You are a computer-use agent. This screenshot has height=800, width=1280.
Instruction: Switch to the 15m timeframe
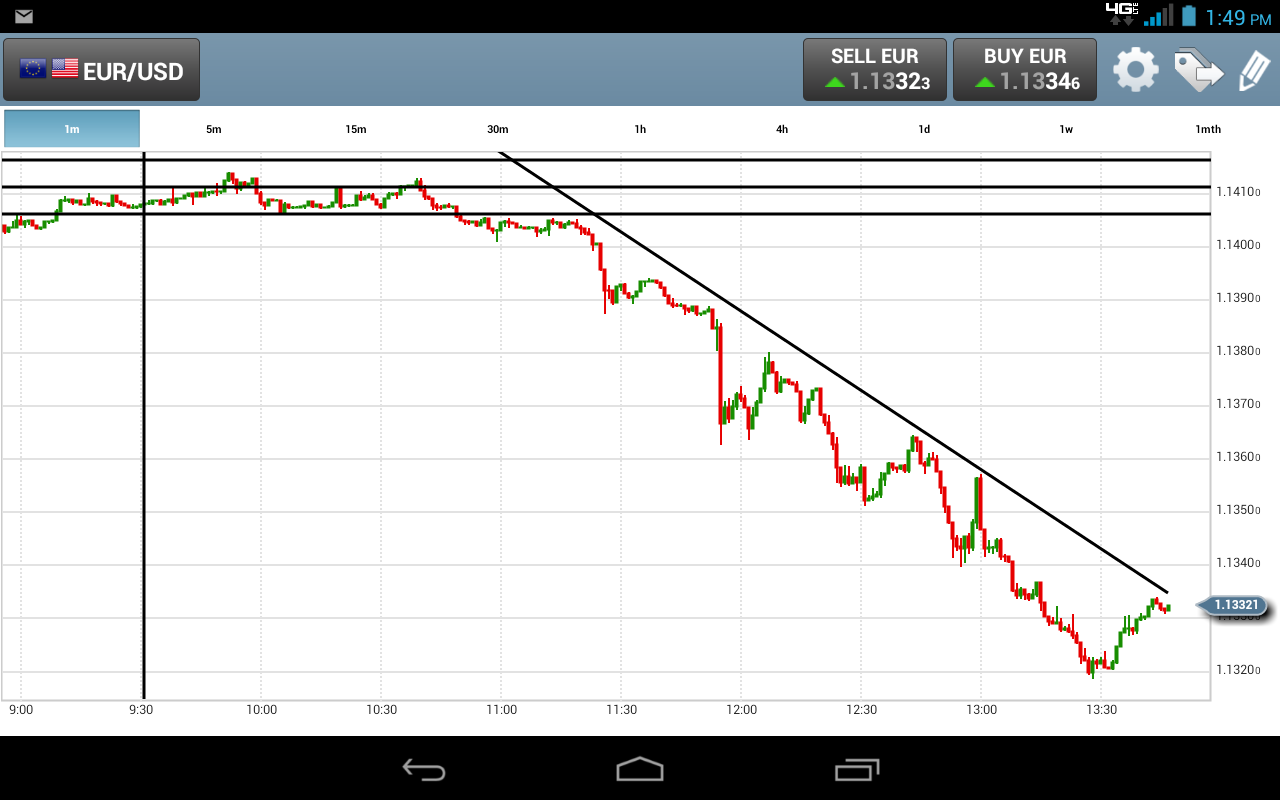(x=356, y=129)
